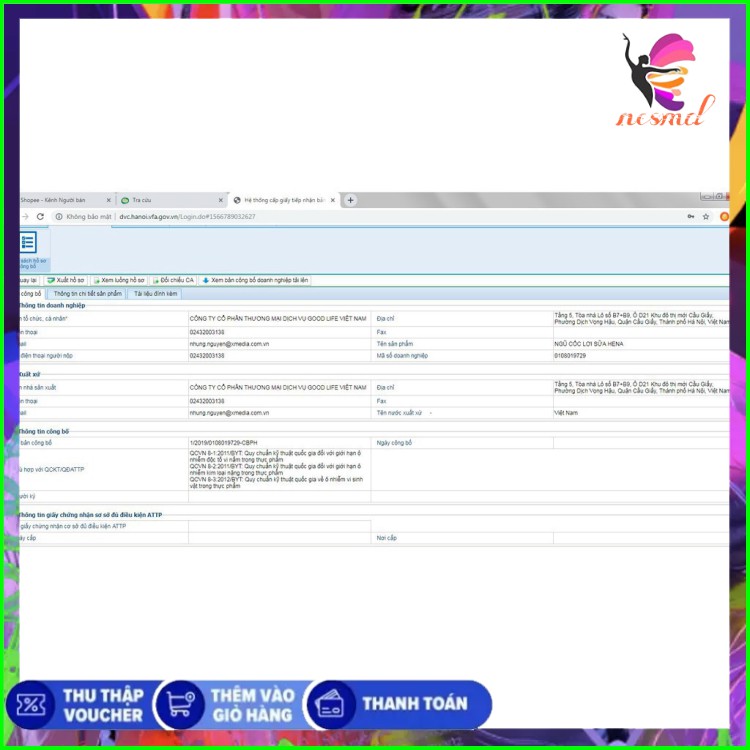Click the orange profile avatar icon
This screenshot has width=750, height=750.
tap(724, 216)
